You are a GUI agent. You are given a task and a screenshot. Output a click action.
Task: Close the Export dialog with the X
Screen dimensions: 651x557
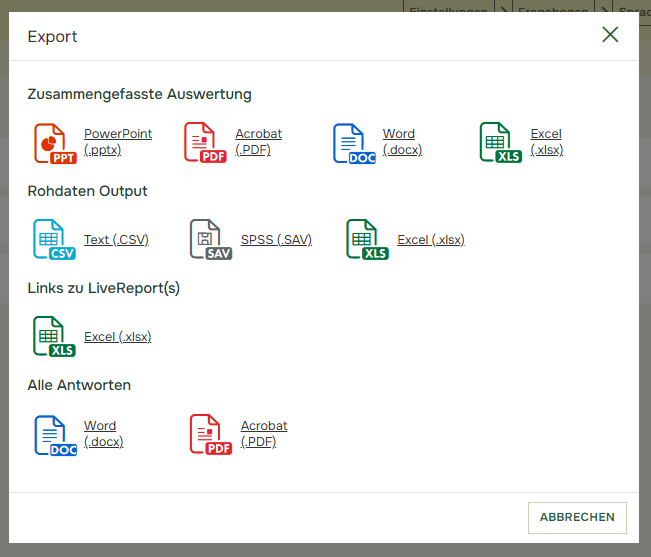coord(610,35)
